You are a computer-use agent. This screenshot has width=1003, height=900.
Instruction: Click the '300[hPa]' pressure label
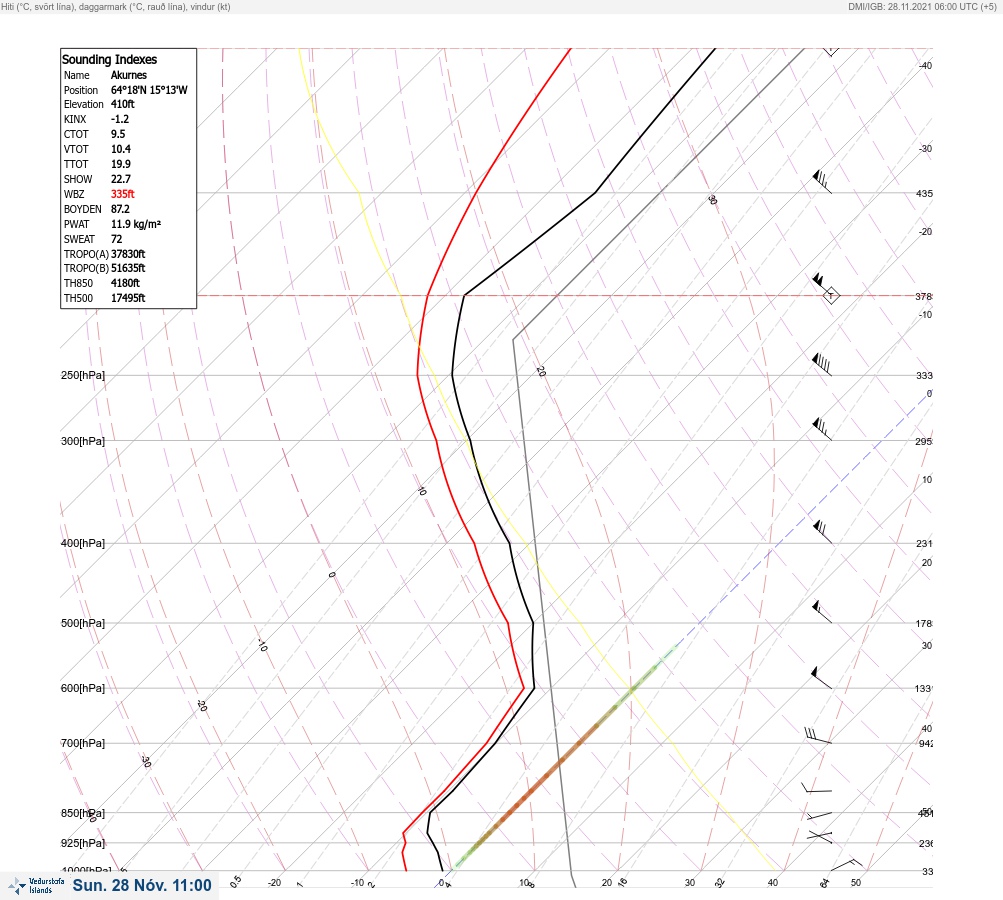(x=83, y=441)
